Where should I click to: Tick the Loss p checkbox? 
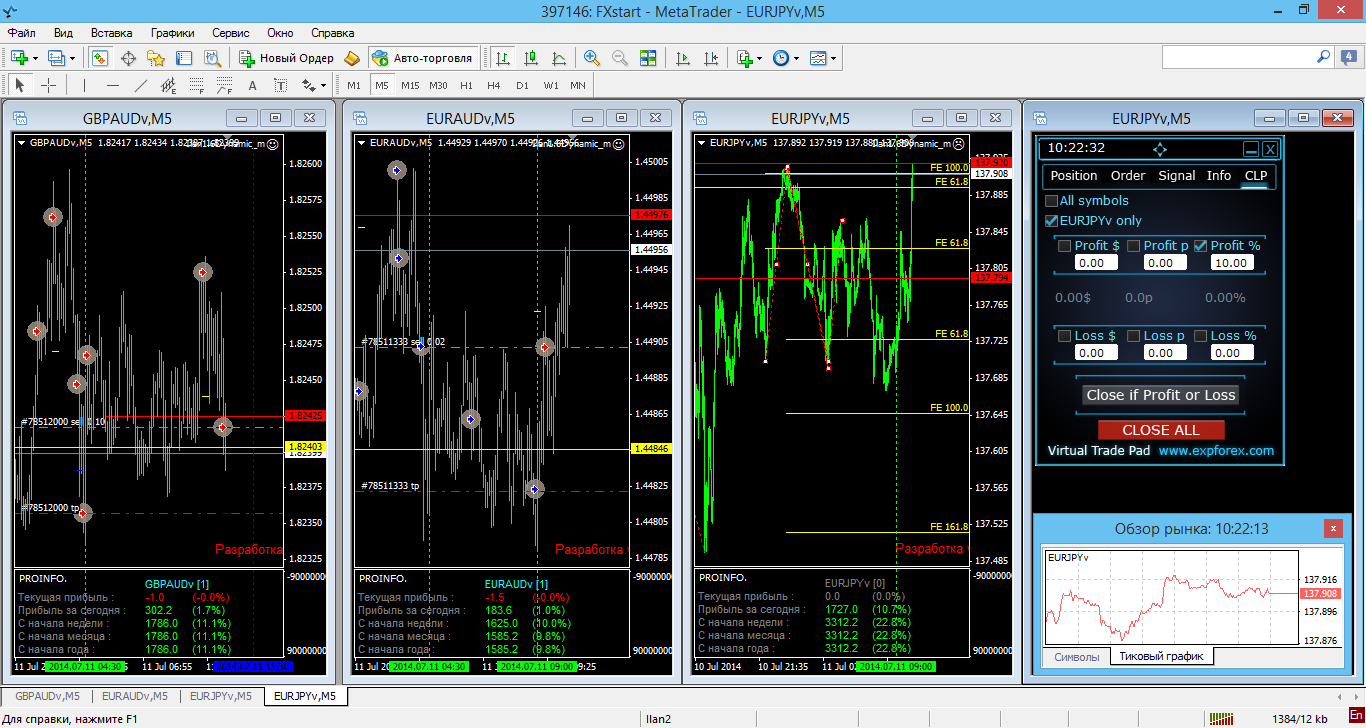(1134, 336)
